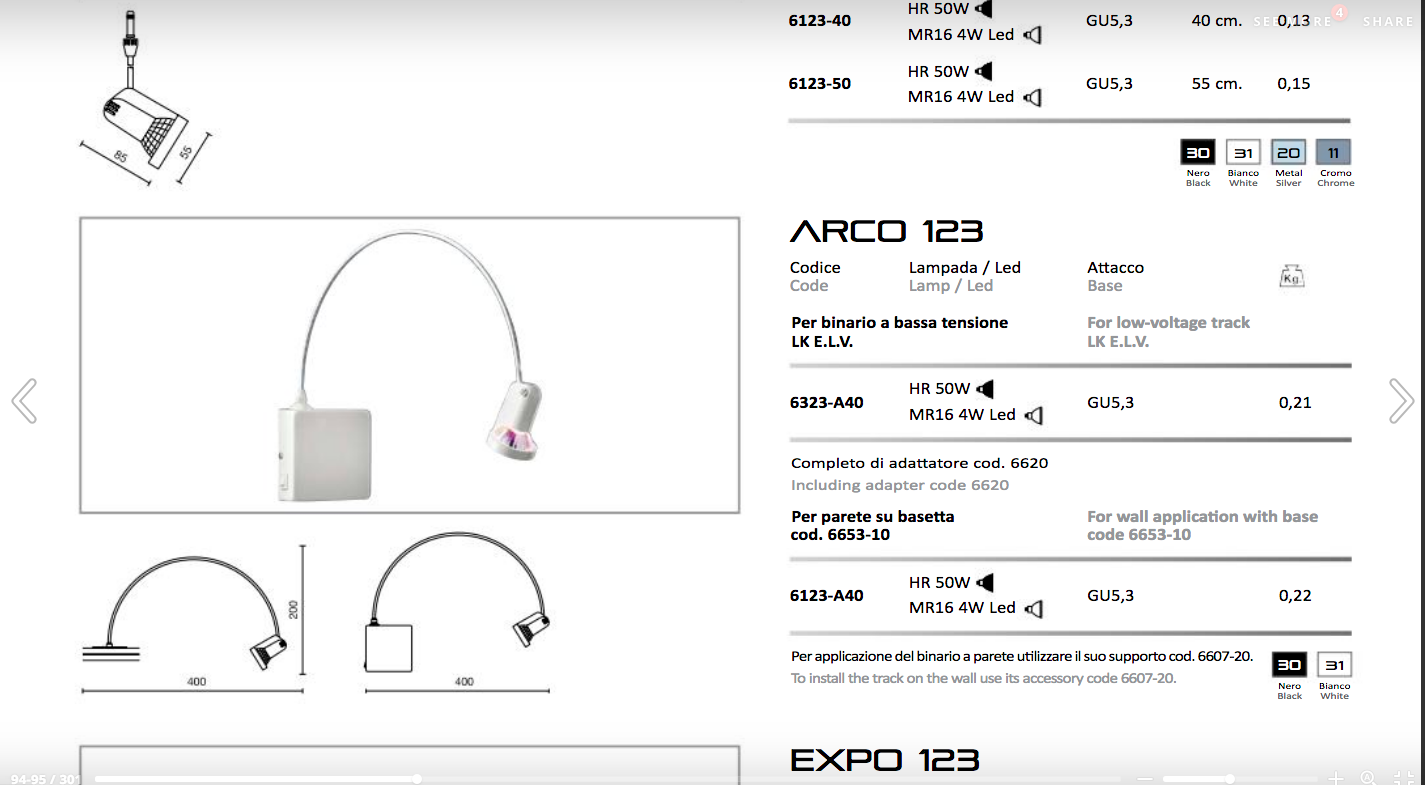
Task: Select the Bianco White 31 swatch under ARCO 123
Action: click(1334, 665)
